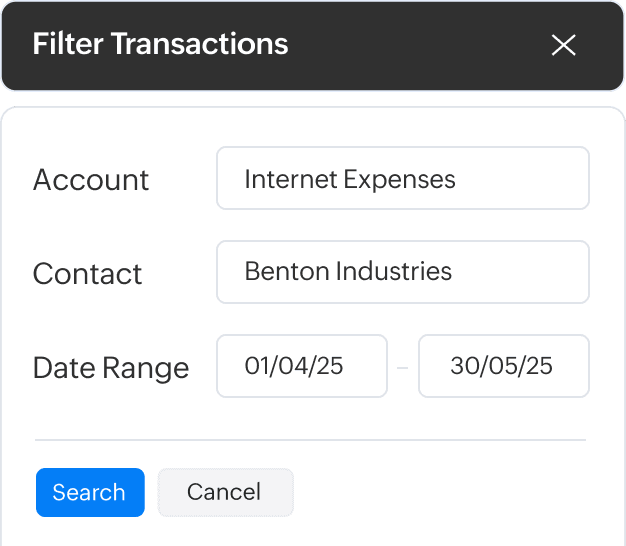Click the Account field showing Internet Expenses
This screenshot has height=546, width=626.
click(402, 179)
